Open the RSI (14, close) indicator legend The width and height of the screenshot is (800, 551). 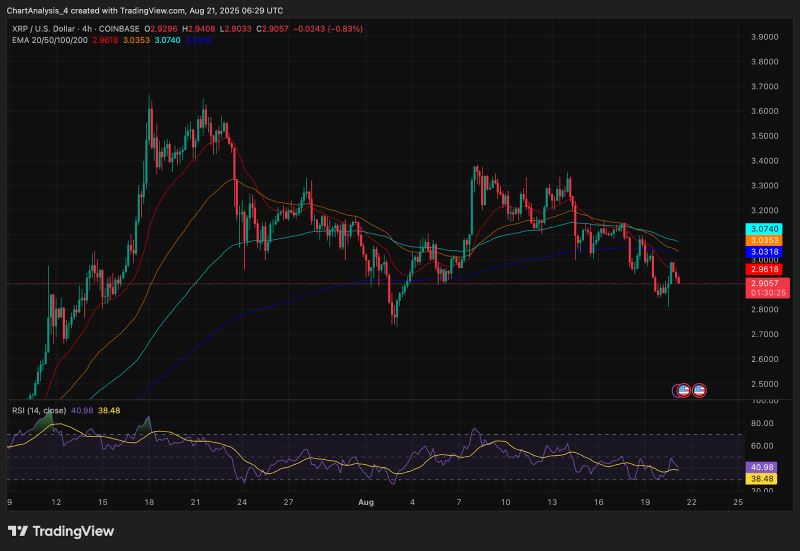coord(38,409)
